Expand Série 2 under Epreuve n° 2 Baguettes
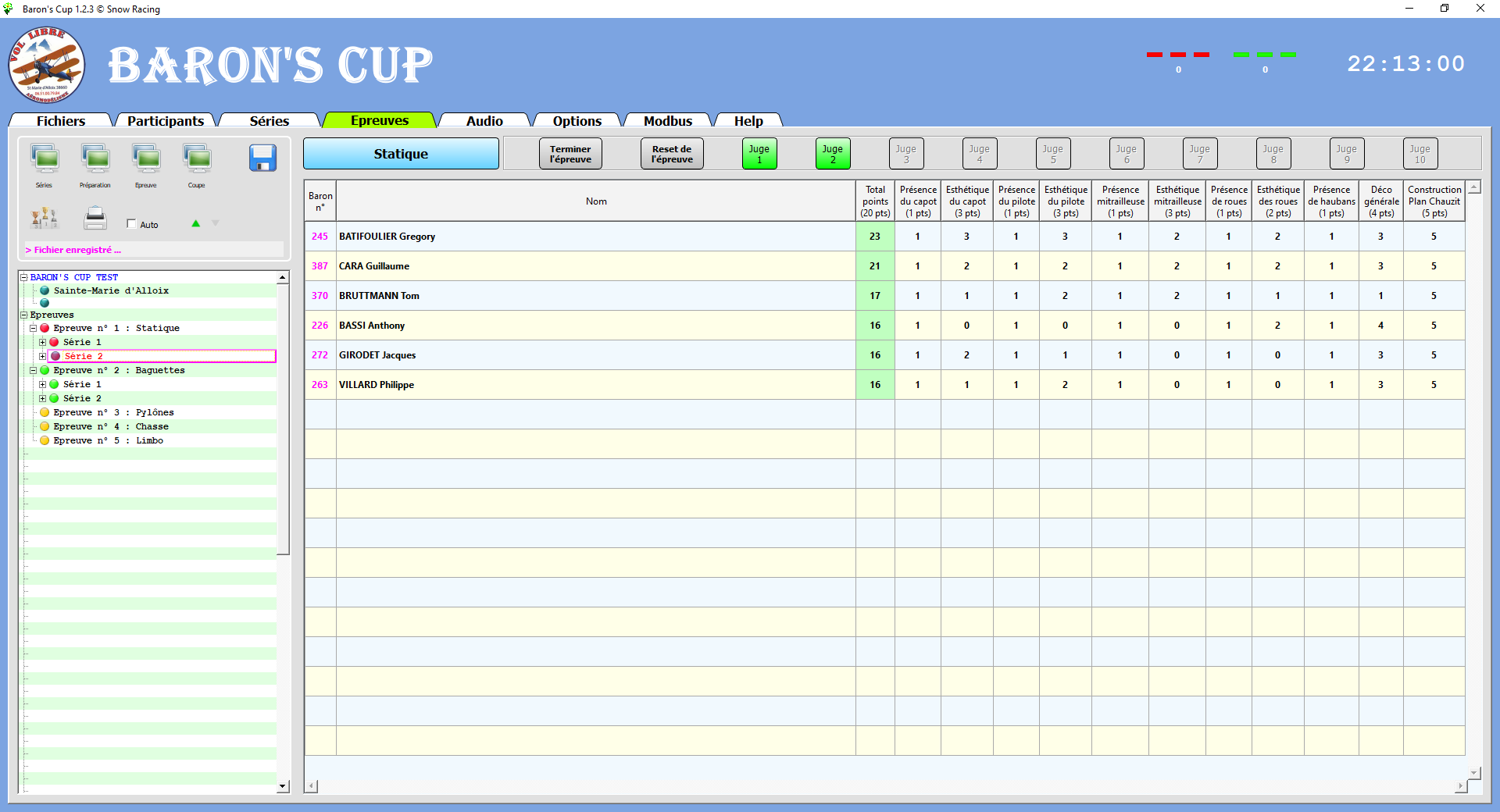The image size is (1500, 812). [43, 398]
